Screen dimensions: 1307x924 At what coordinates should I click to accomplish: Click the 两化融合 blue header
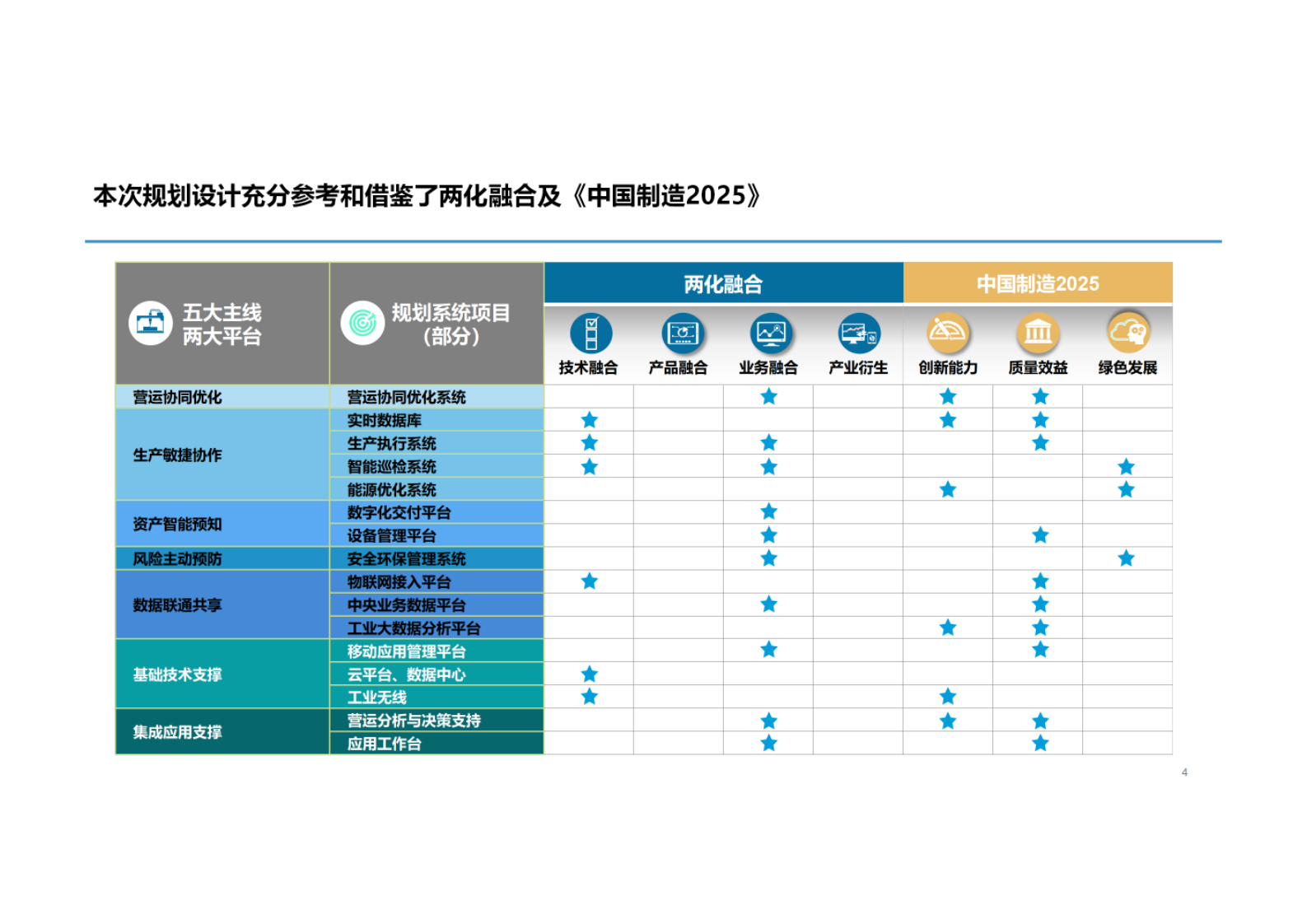[x=723, y=284]
